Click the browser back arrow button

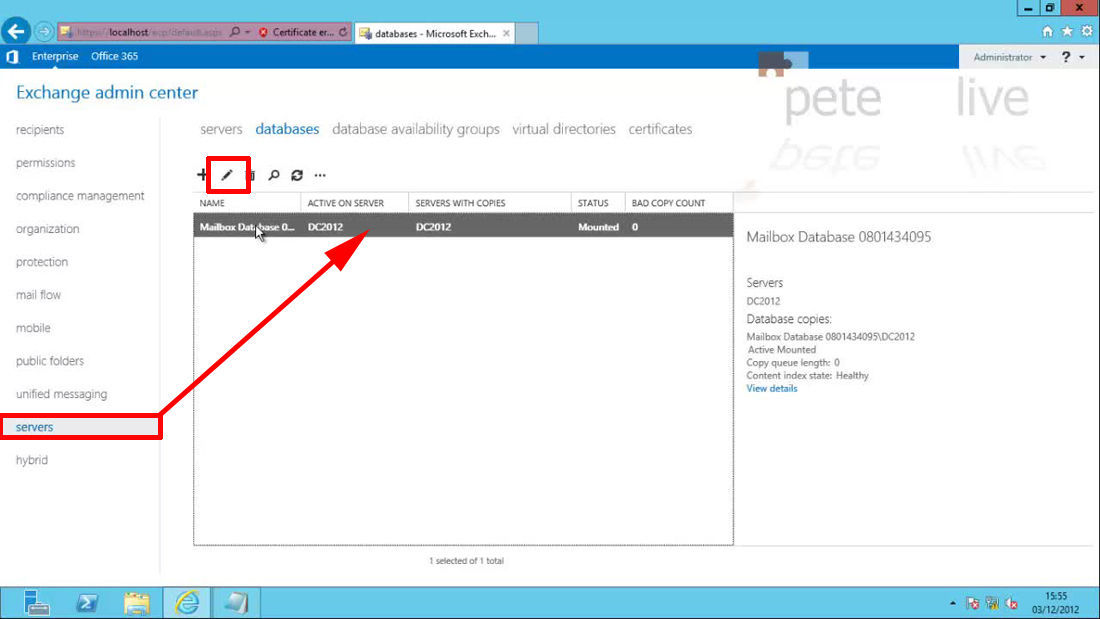(x=16, y=32)
